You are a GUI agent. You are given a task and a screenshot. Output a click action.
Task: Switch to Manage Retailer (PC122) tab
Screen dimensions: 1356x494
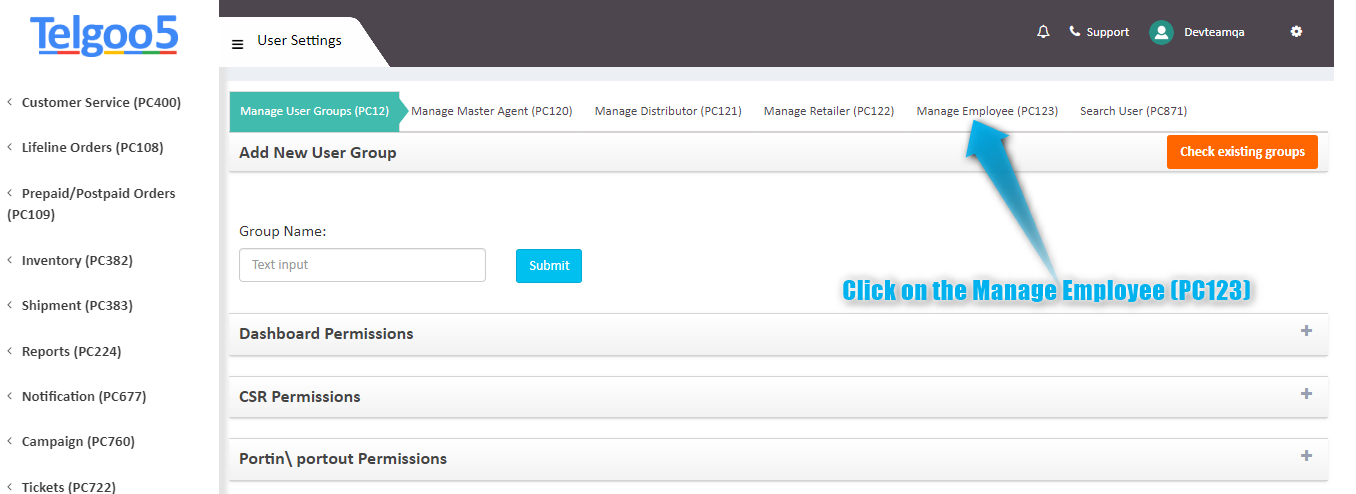coord(829,111)
